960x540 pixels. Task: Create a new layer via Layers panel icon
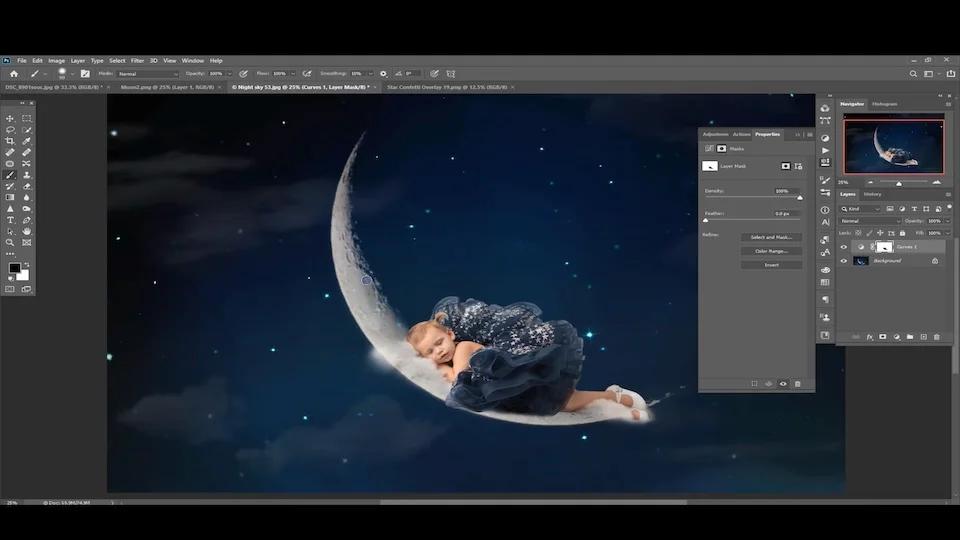tap(923, 337)
